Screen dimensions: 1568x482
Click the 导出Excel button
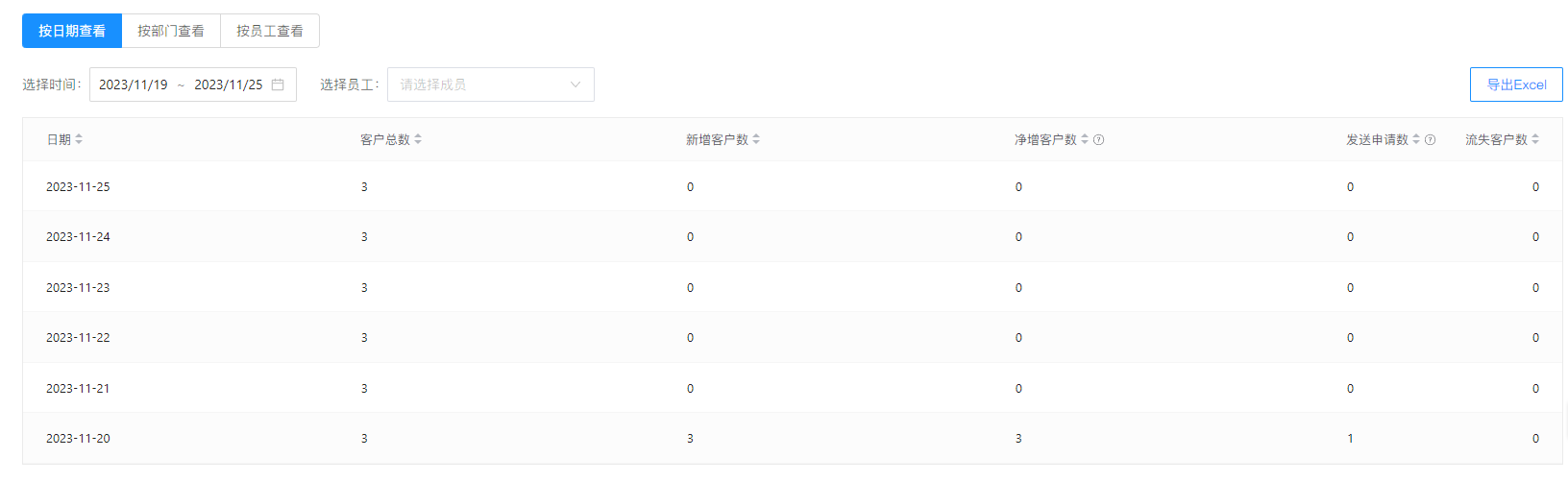click(x=1516, y=84)
